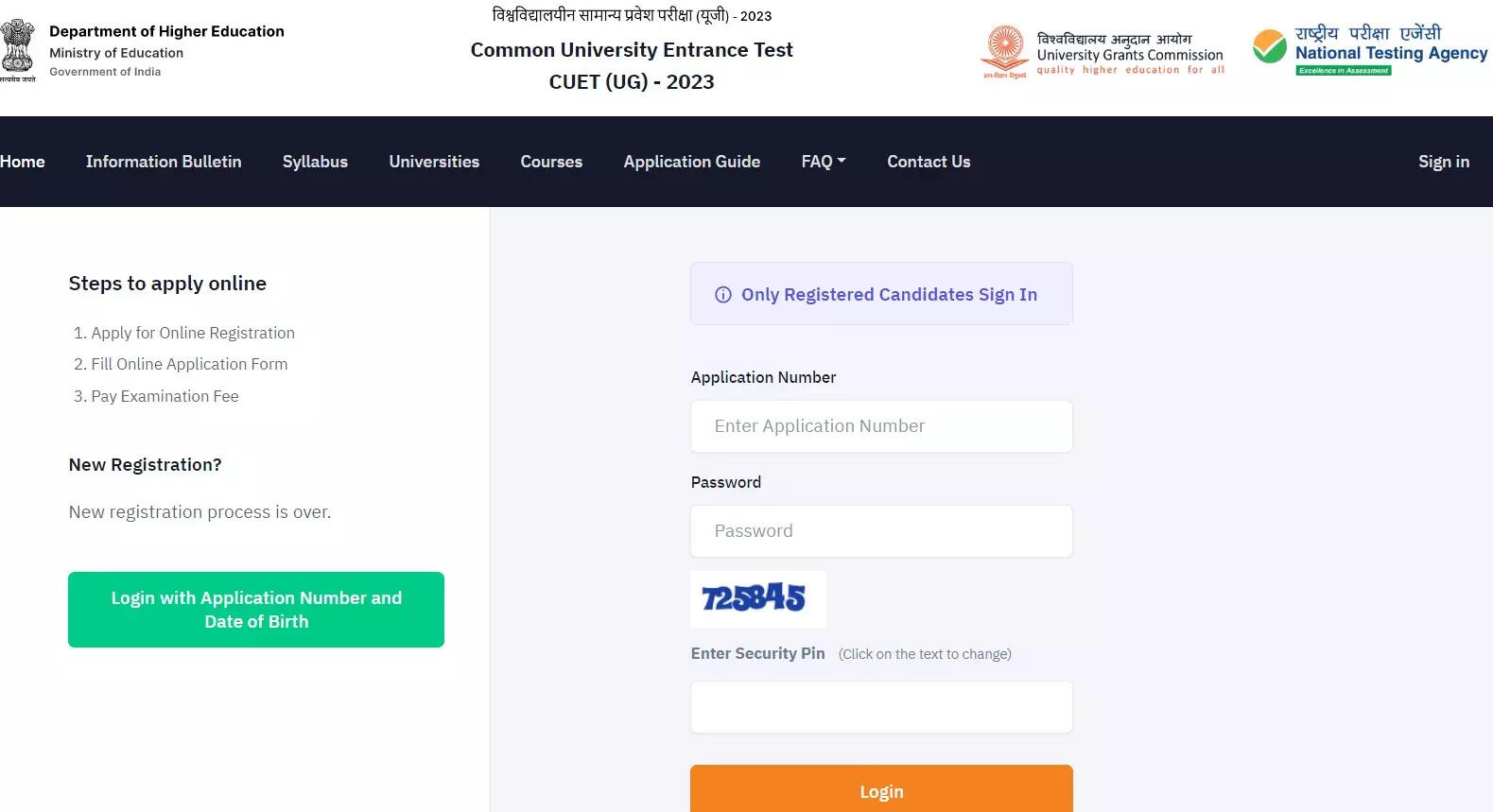Focus the Password input field
The width and height of the screenshot is (1493, 812).
coord(881,531)
